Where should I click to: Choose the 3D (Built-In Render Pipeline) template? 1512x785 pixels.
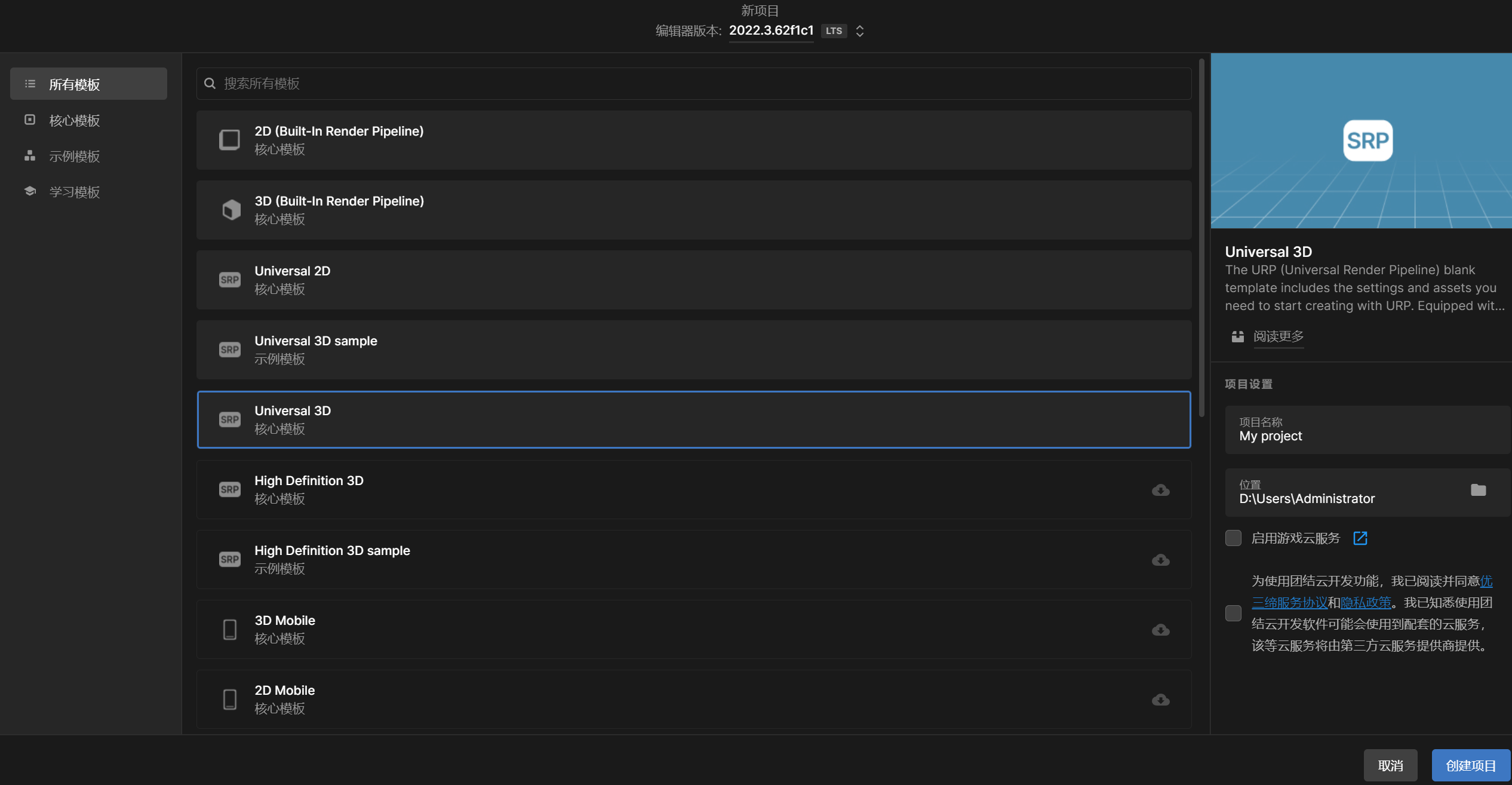[694, 210]
